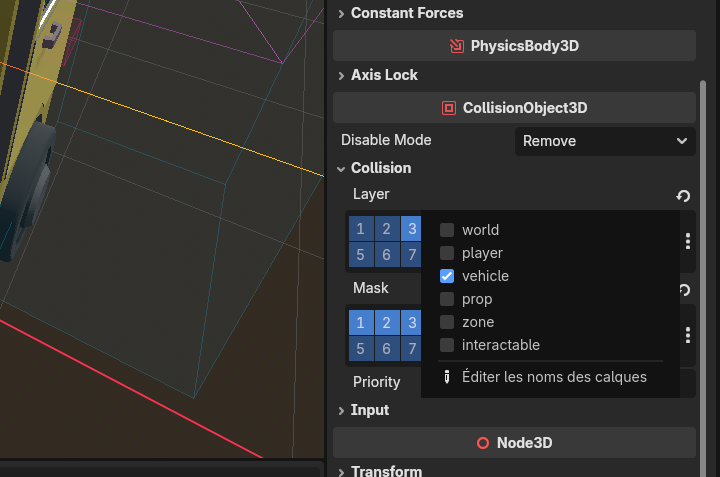Select 'Éditer les noms des calques' menu entry
The width and height of the screenshot is (720, 477).
pos(550,377)
